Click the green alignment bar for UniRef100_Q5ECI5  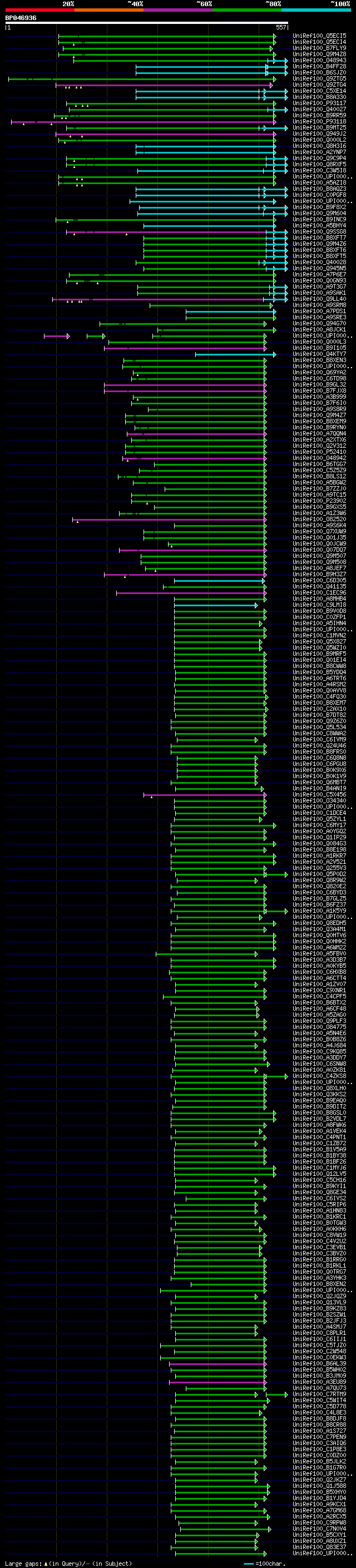click(x=167, y=36)
